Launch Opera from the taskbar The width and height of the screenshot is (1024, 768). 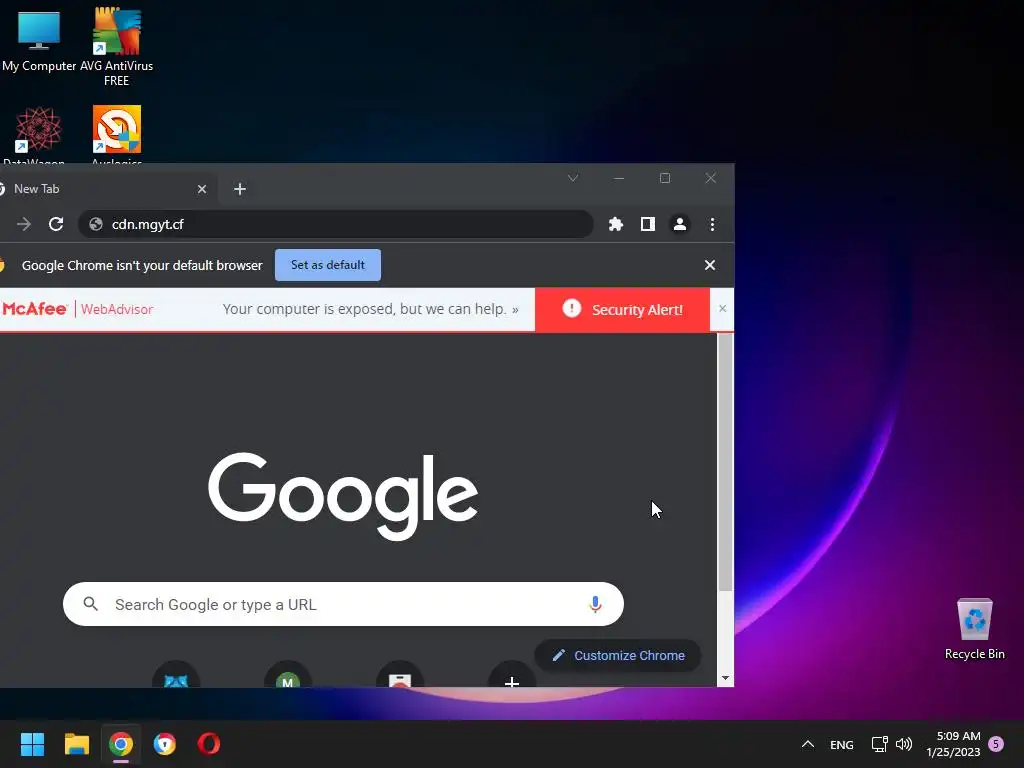pos(209,744)
